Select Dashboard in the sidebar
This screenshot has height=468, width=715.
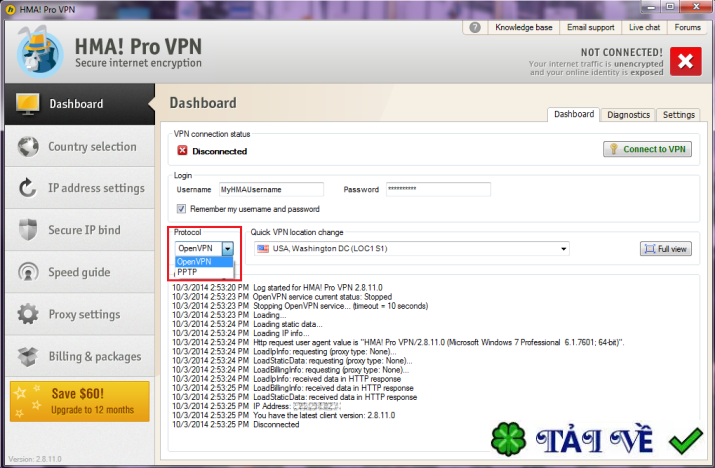(x=80, y=104)
